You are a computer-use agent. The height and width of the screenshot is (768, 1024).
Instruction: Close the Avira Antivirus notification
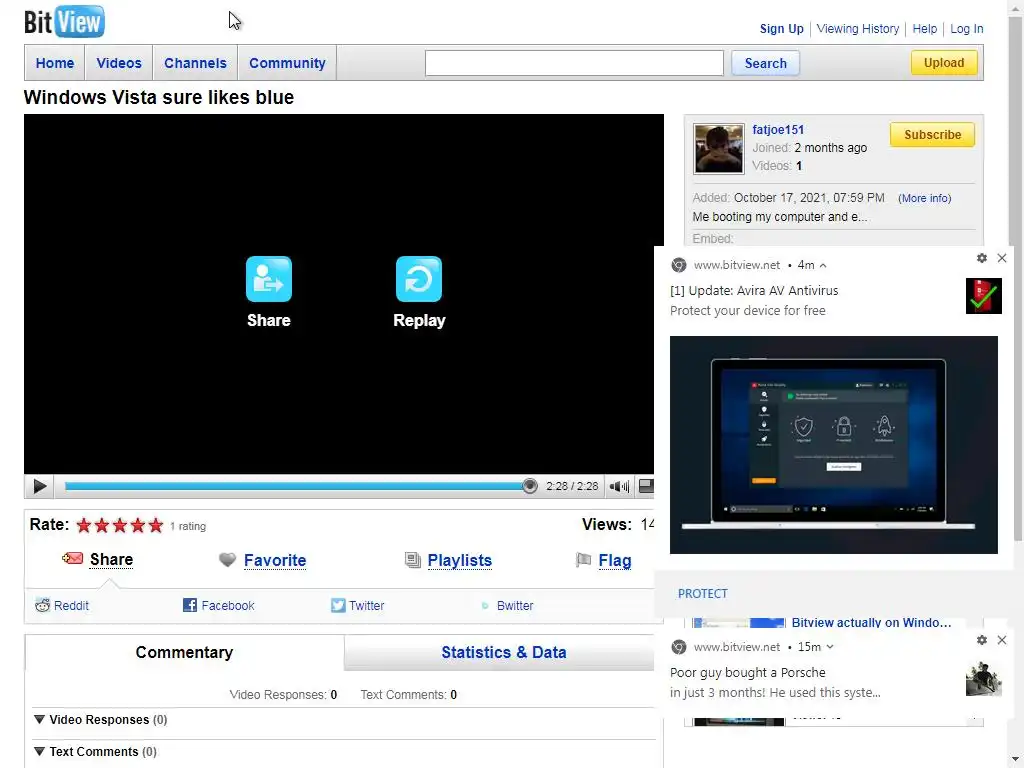(x=1002, y=258)
